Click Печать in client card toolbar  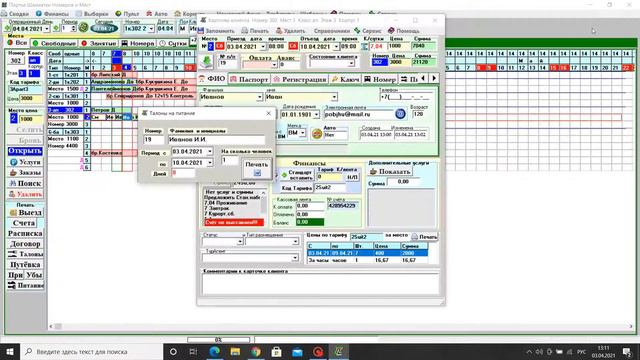pos(255,31)
